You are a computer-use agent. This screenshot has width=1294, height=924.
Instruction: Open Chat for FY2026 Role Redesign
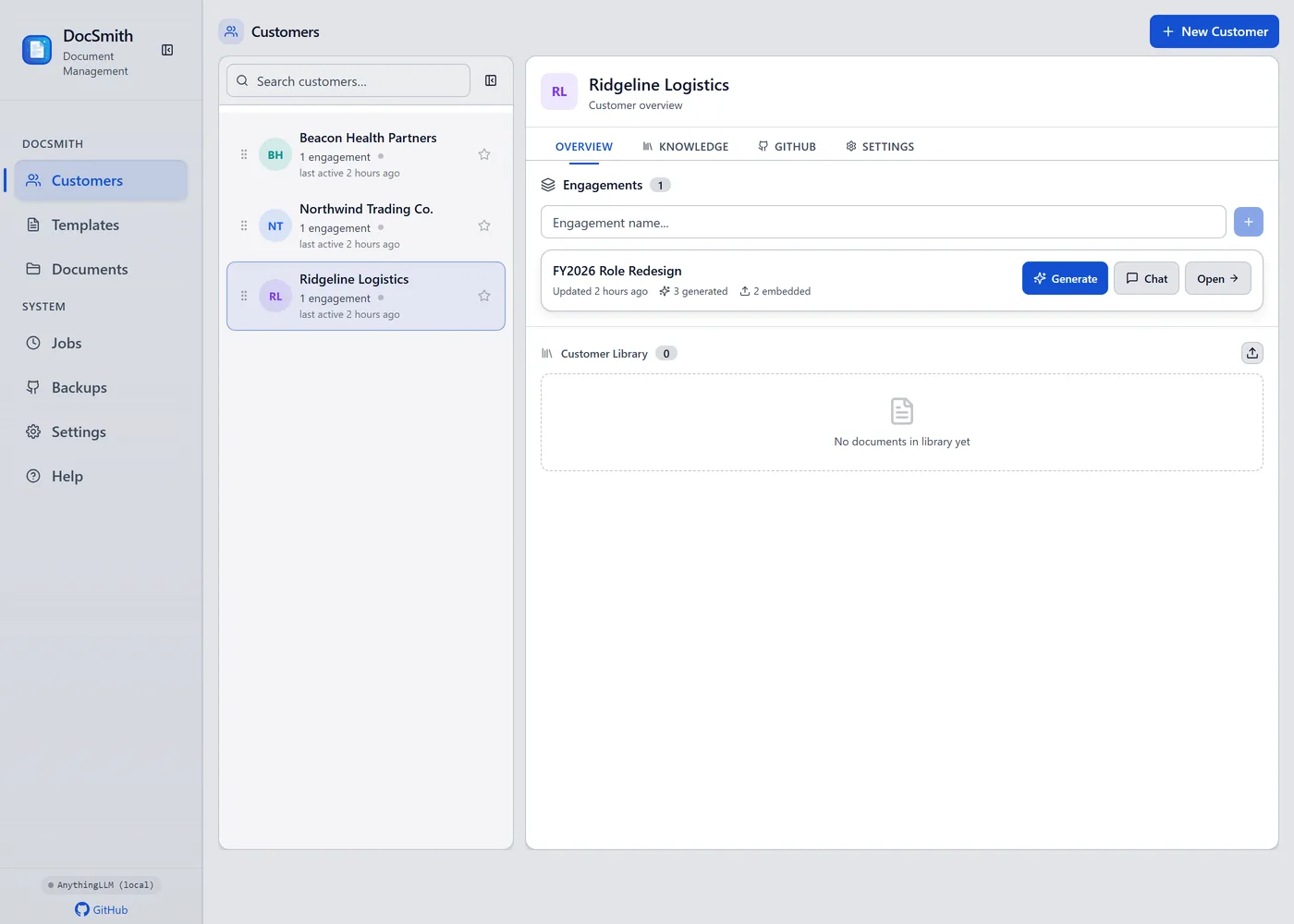[x=1146, y=278]
